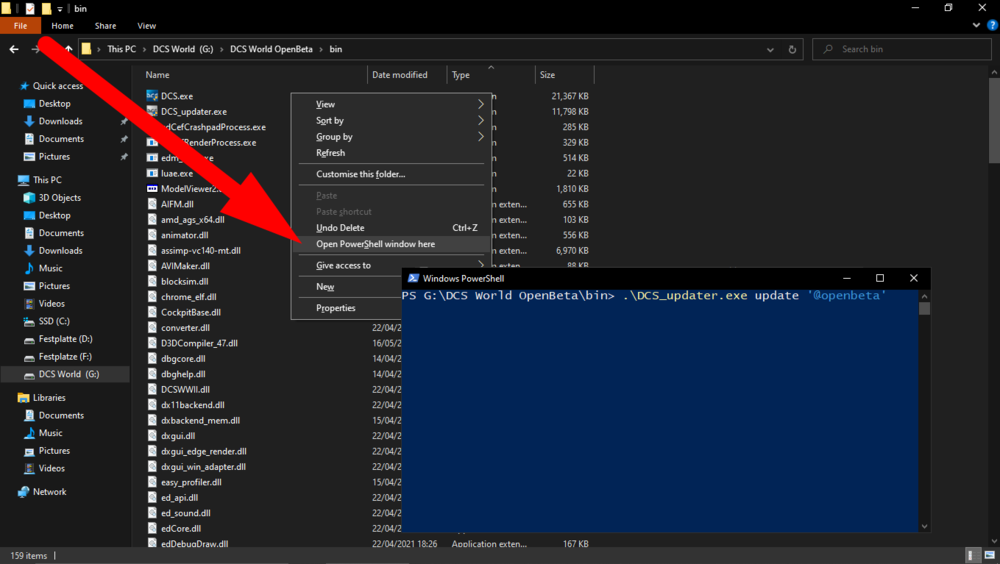
Task: Refresh the address bar location
Action: [792, 49]
